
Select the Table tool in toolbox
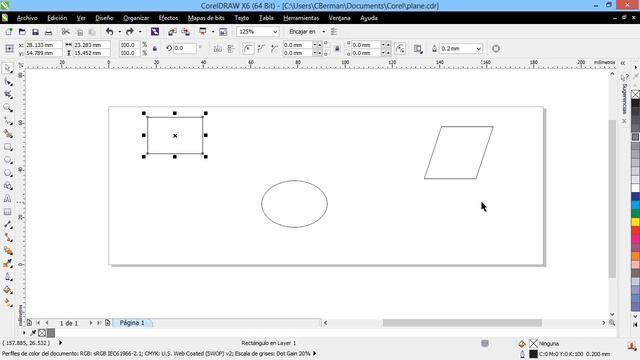click(x=8, y=212)
